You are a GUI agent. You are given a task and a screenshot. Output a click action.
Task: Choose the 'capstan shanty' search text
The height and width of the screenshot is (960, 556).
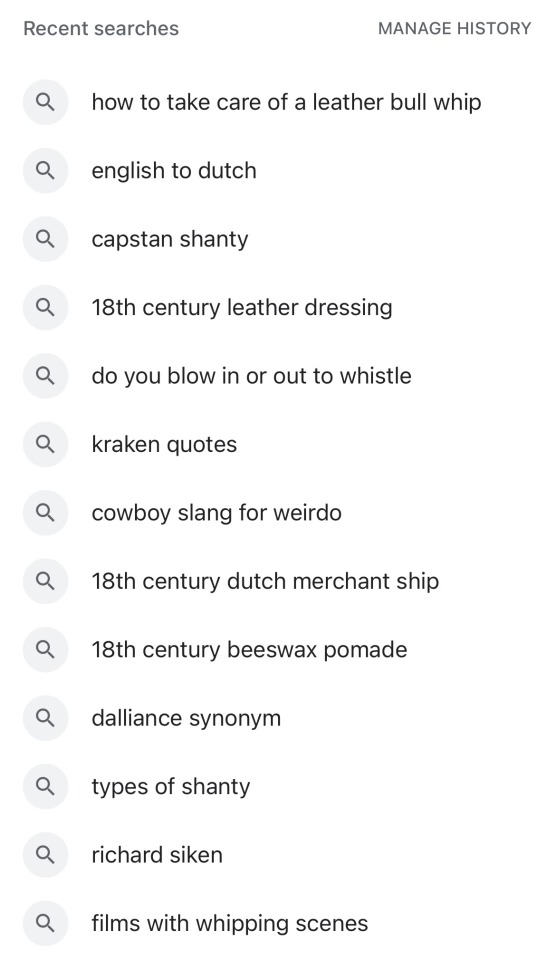(x=170, y=239)
